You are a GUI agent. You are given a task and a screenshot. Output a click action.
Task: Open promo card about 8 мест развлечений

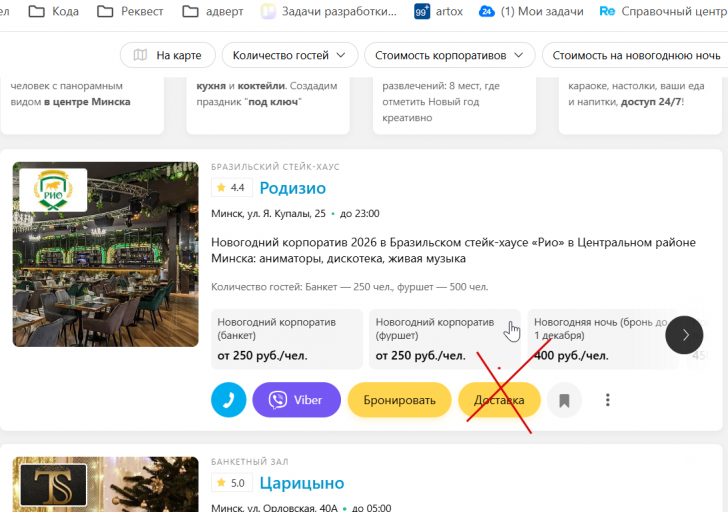454,106
